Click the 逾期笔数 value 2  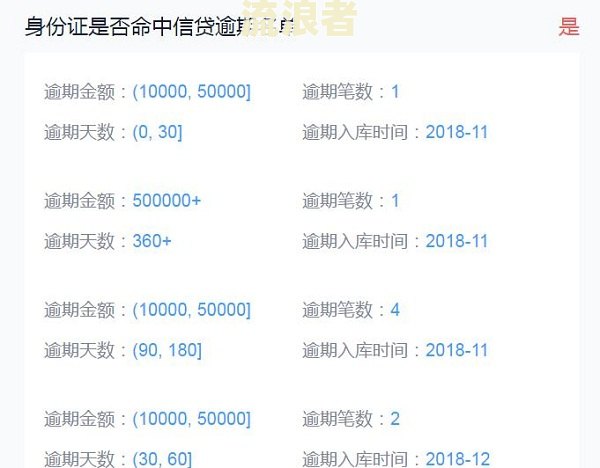pos(395,419)
